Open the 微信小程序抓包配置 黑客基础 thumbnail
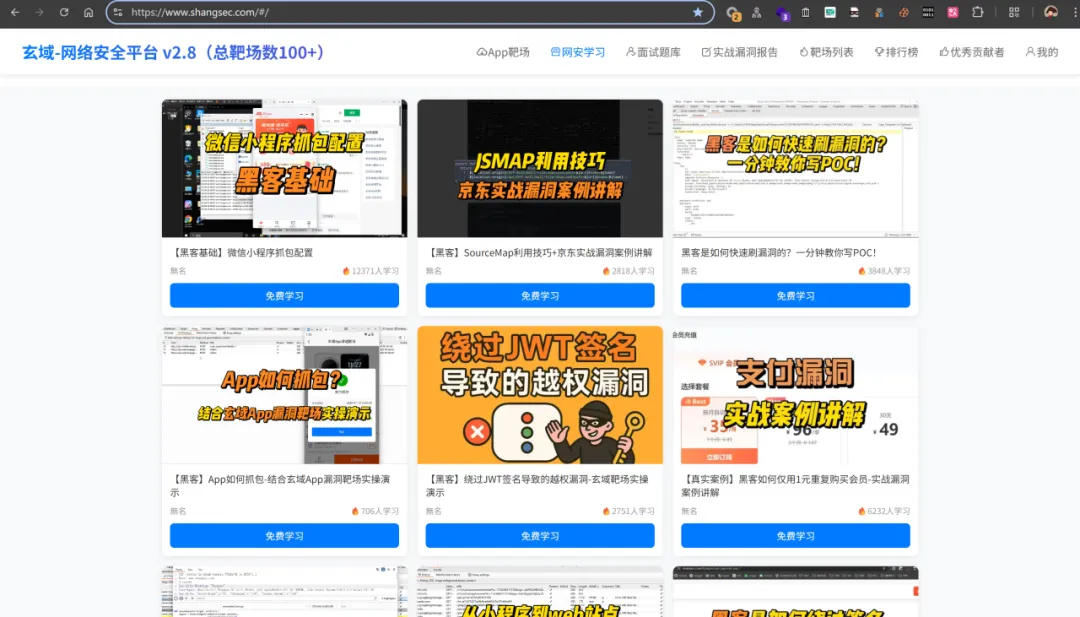 click(x=284, y=168)
